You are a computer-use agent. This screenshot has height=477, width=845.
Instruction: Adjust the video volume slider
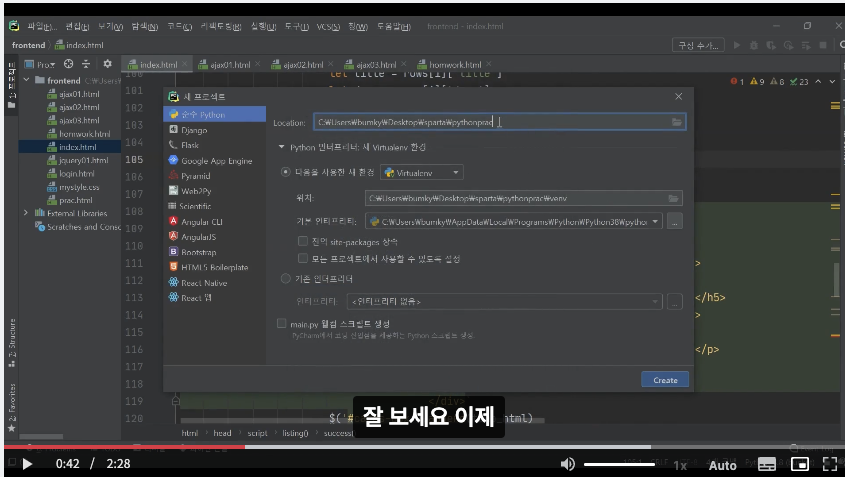(620, 464)
